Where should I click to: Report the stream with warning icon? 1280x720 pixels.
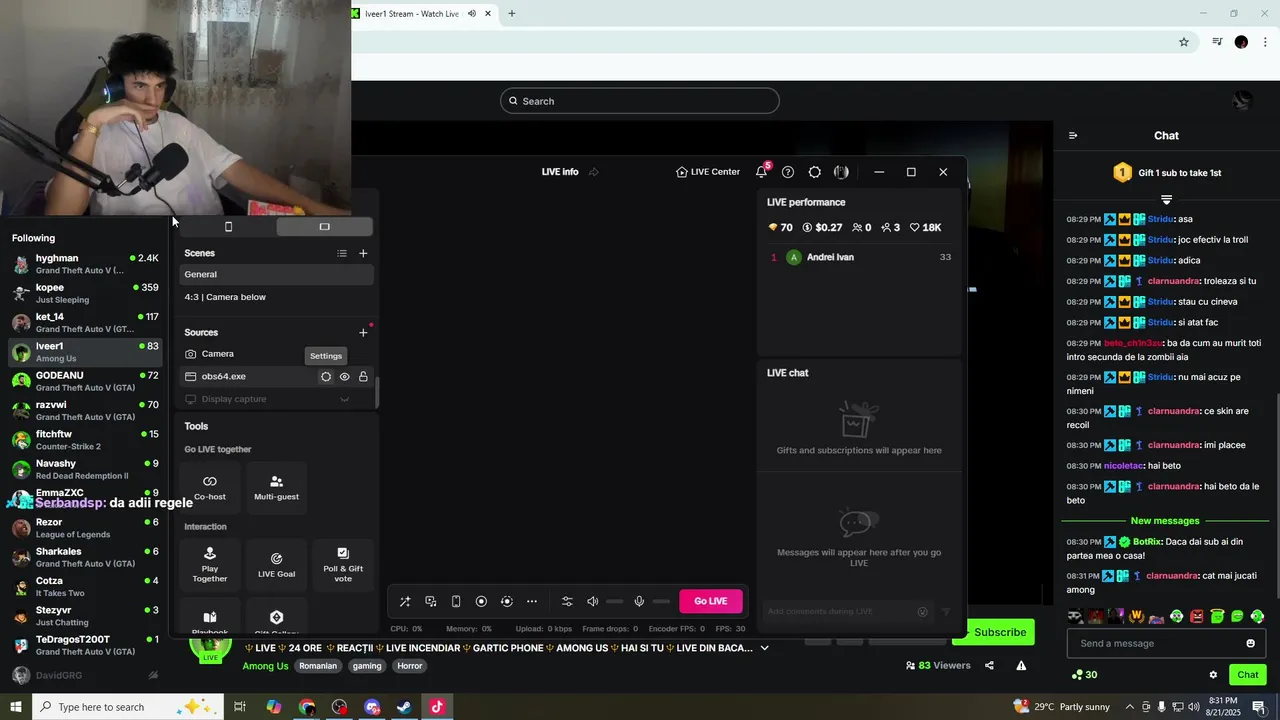pyautogui.click(x=1021, y=666)
